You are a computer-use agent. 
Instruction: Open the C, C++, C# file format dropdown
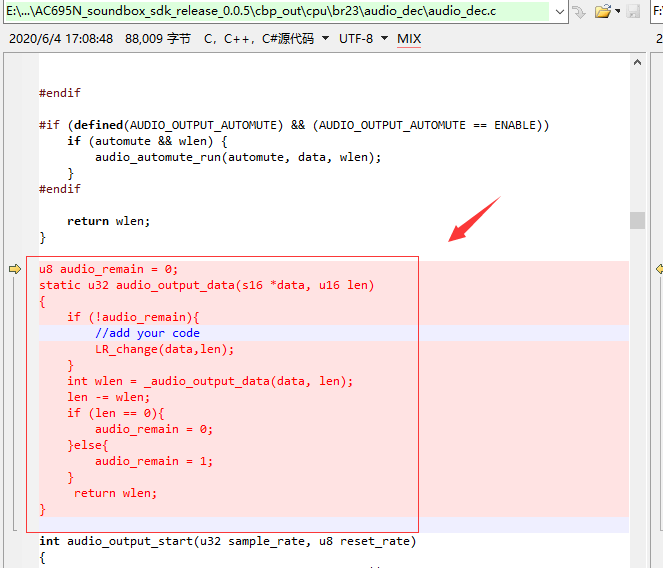(325, 38)
